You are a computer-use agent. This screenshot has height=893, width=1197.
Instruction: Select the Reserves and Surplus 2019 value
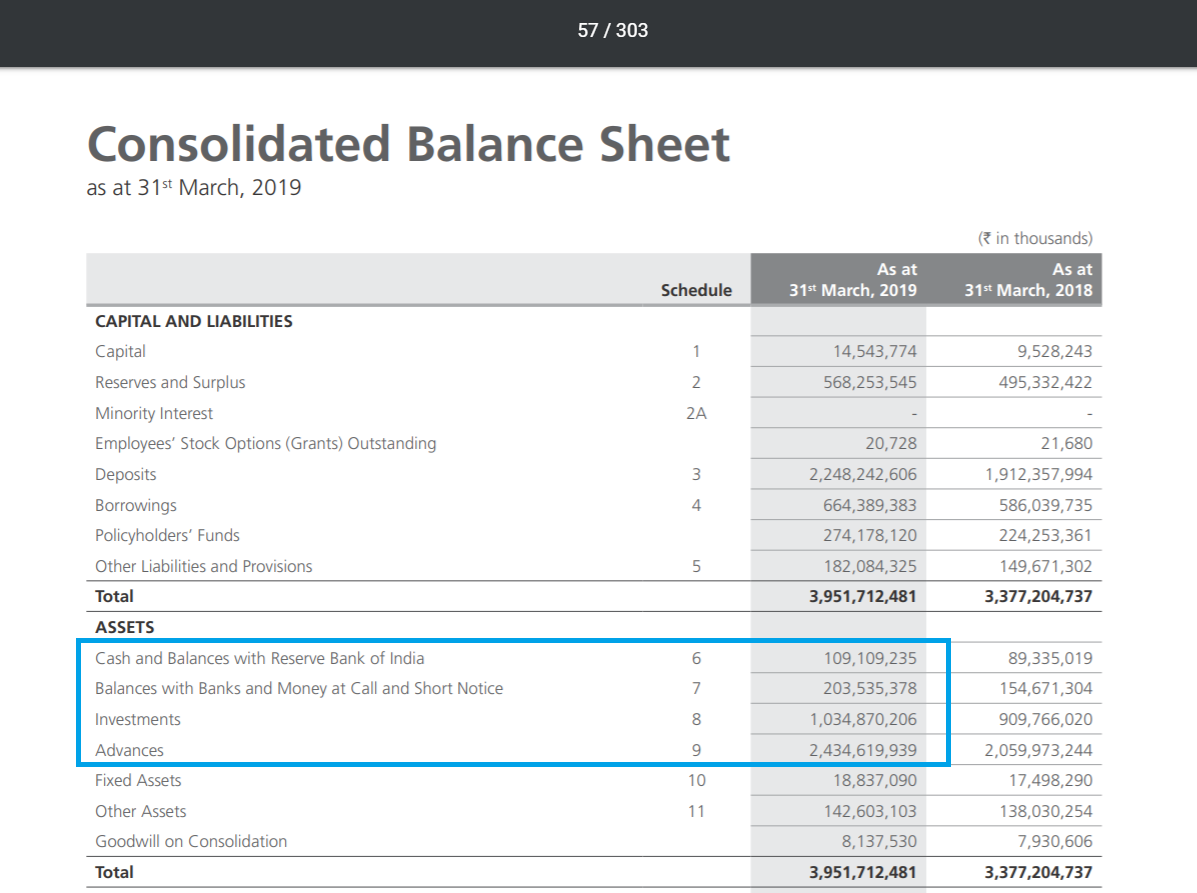click(864, 382)
